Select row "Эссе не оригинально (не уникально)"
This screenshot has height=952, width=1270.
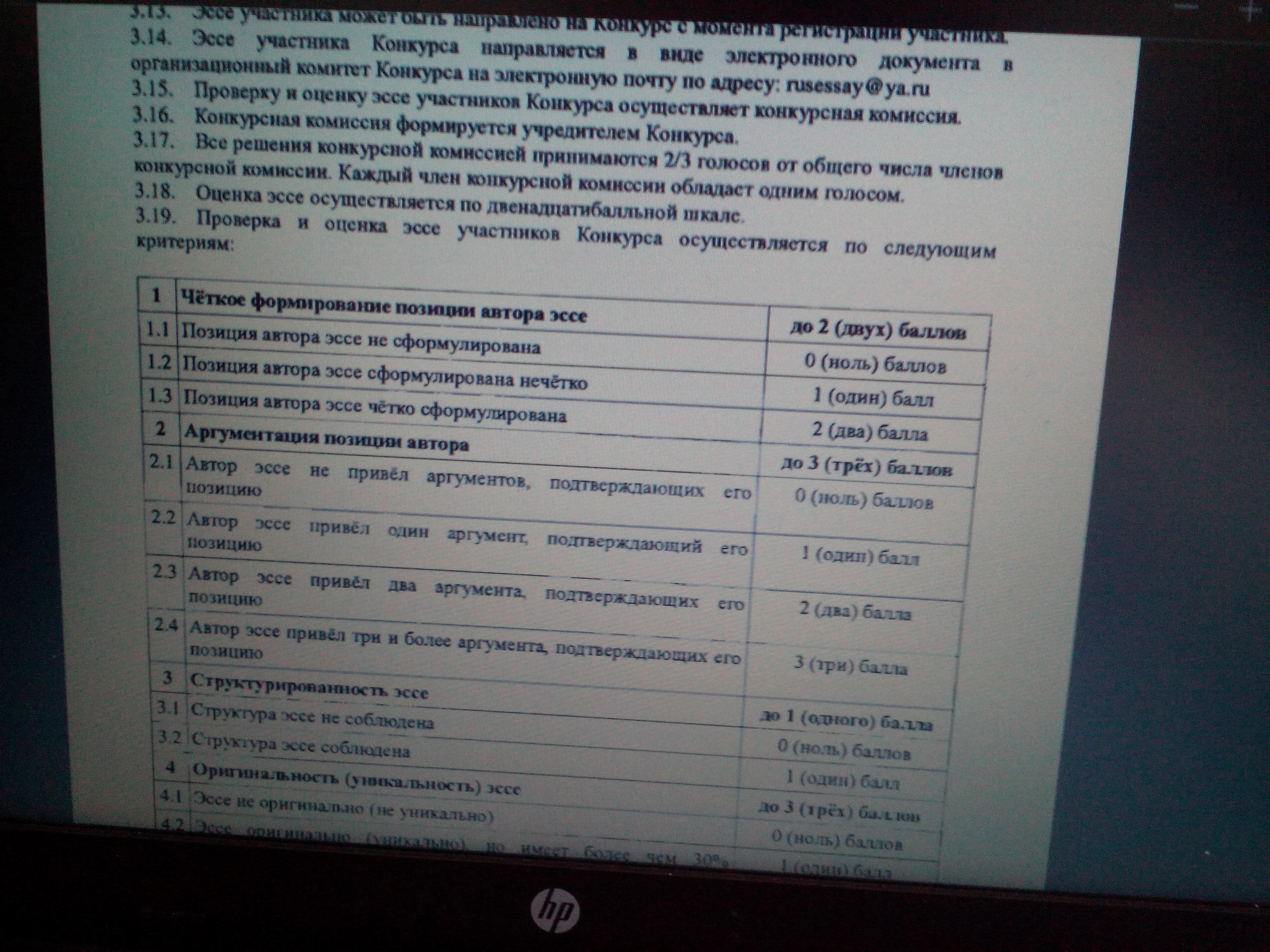pos(343,807)
